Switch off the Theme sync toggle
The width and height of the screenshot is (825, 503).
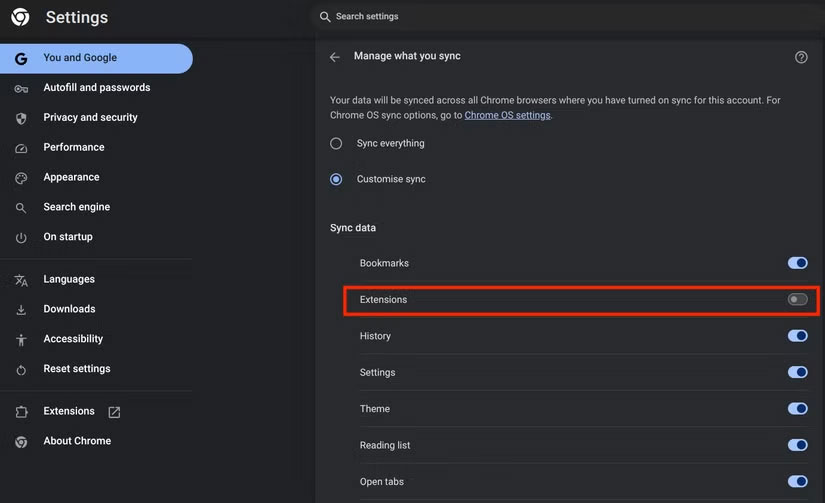797,409
